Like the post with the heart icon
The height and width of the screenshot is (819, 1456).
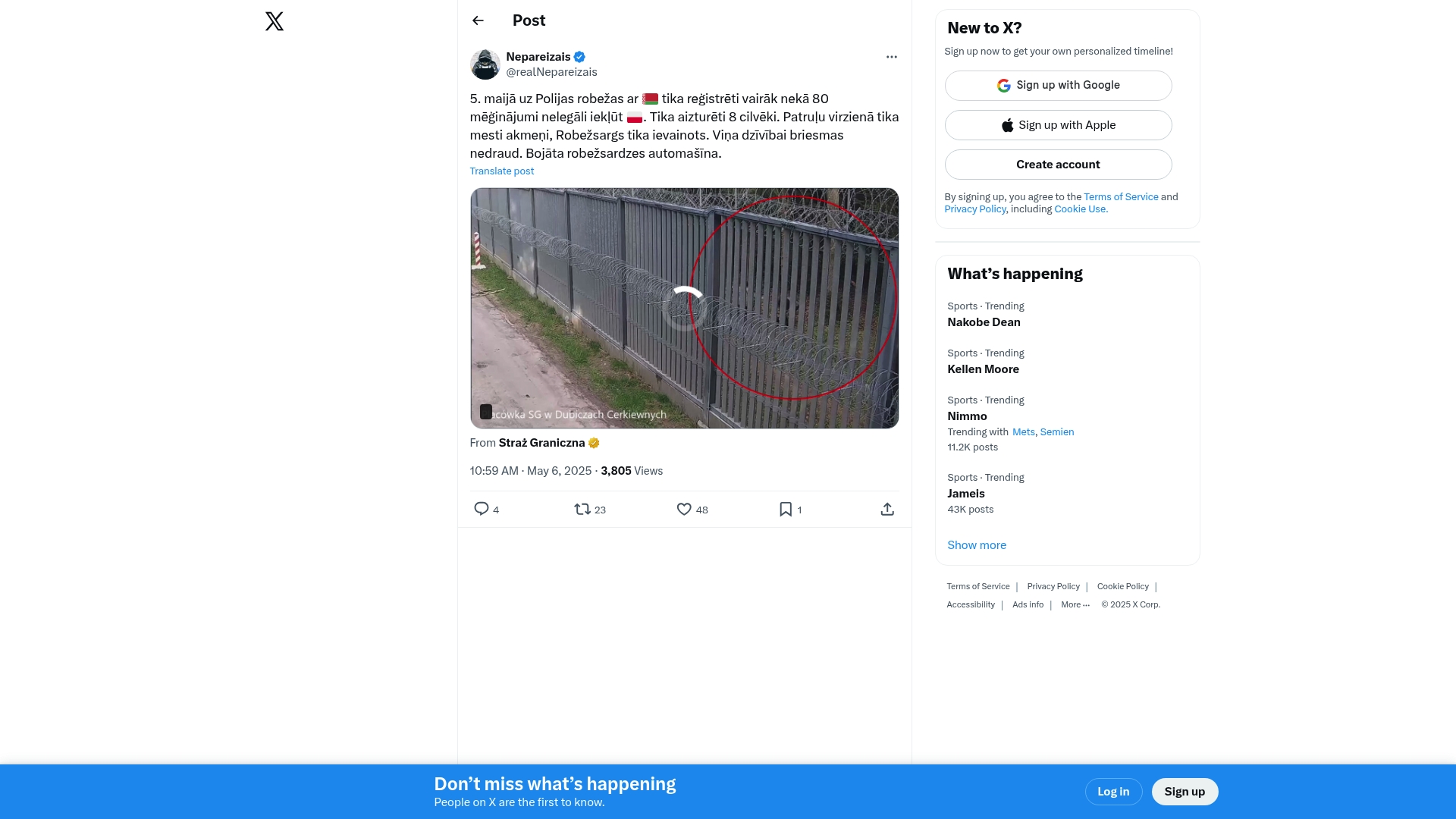click(684, 509)
